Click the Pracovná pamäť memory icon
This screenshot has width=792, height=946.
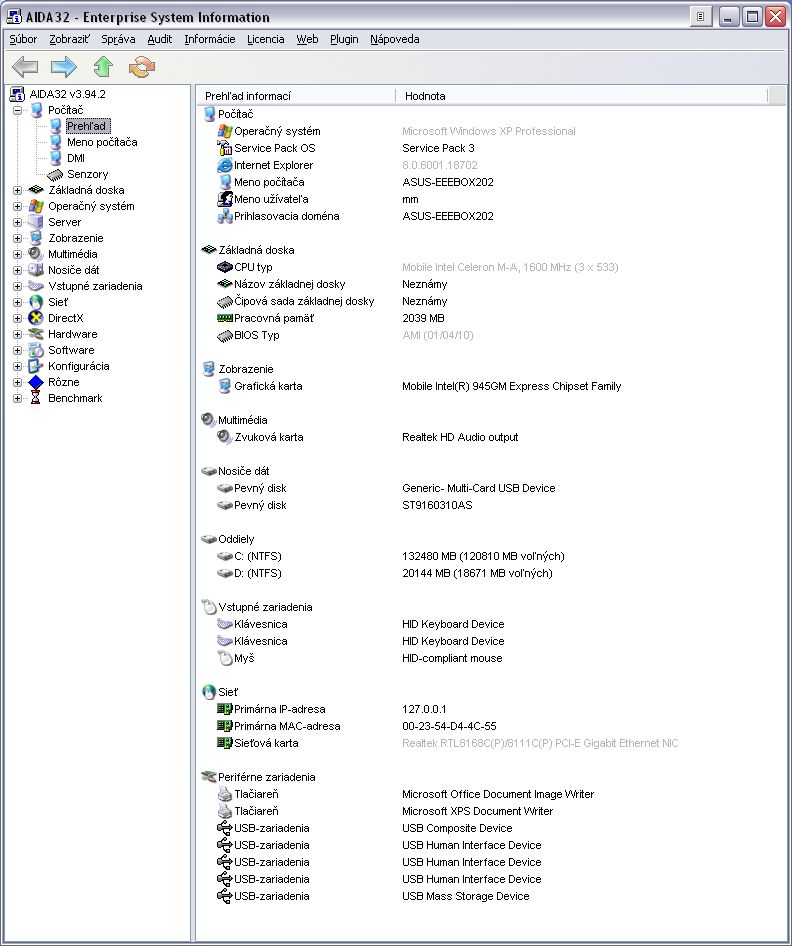[225, 318]
